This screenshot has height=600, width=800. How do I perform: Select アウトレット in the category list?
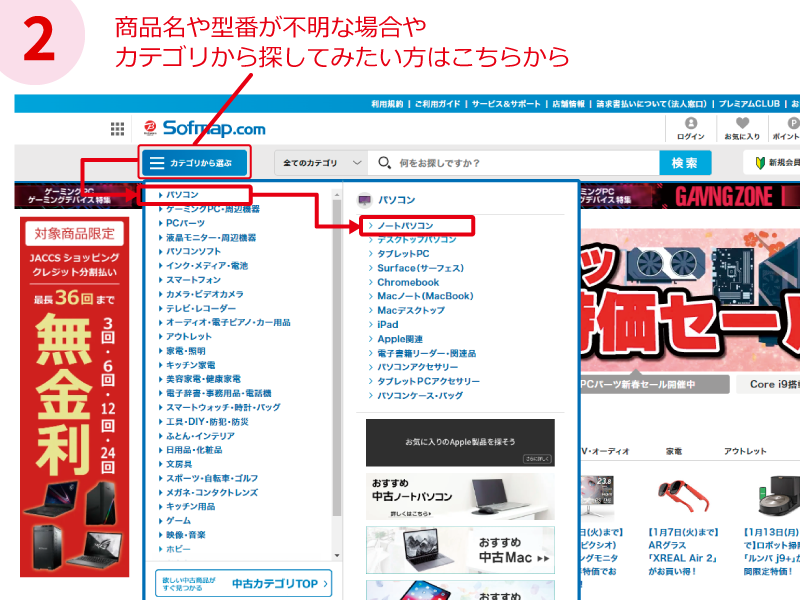(x=188, y=337)
